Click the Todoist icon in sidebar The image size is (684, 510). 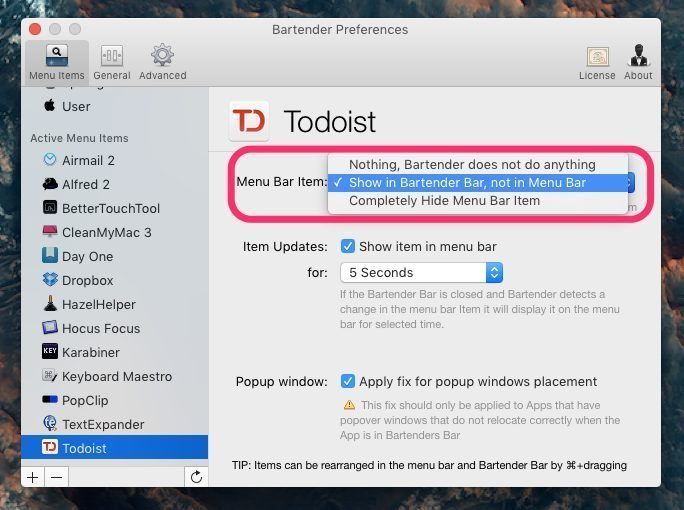click(x=50, y=447)
